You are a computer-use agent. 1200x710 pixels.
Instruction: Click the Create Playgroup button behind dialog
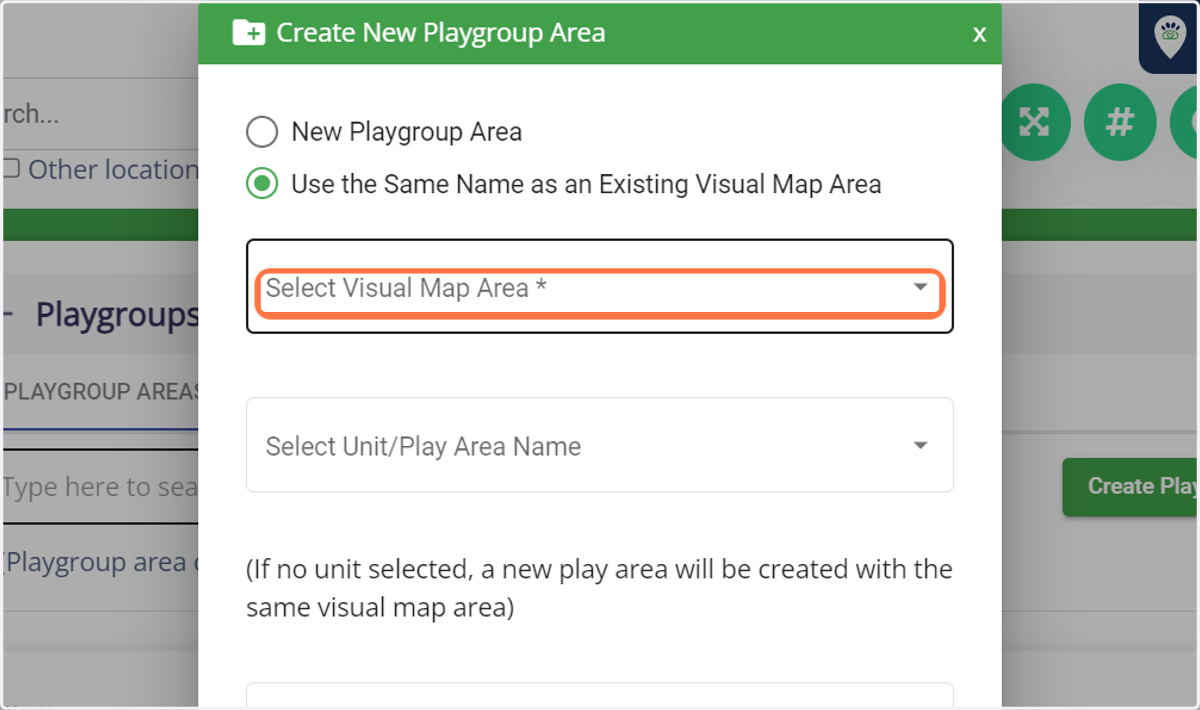tap(1131, 487)
